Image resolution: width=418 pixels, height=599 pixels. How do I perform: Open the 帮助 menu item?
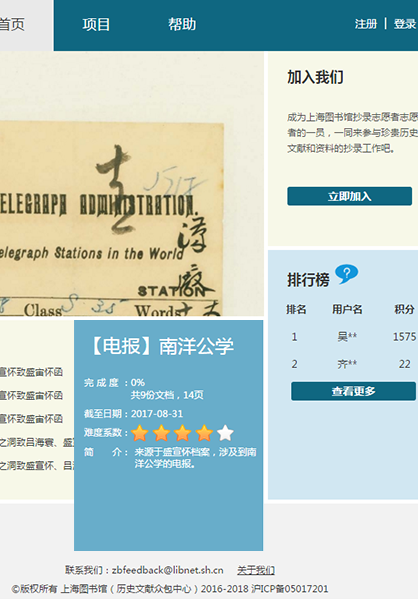pyautogui.click(x=182, y=24)
